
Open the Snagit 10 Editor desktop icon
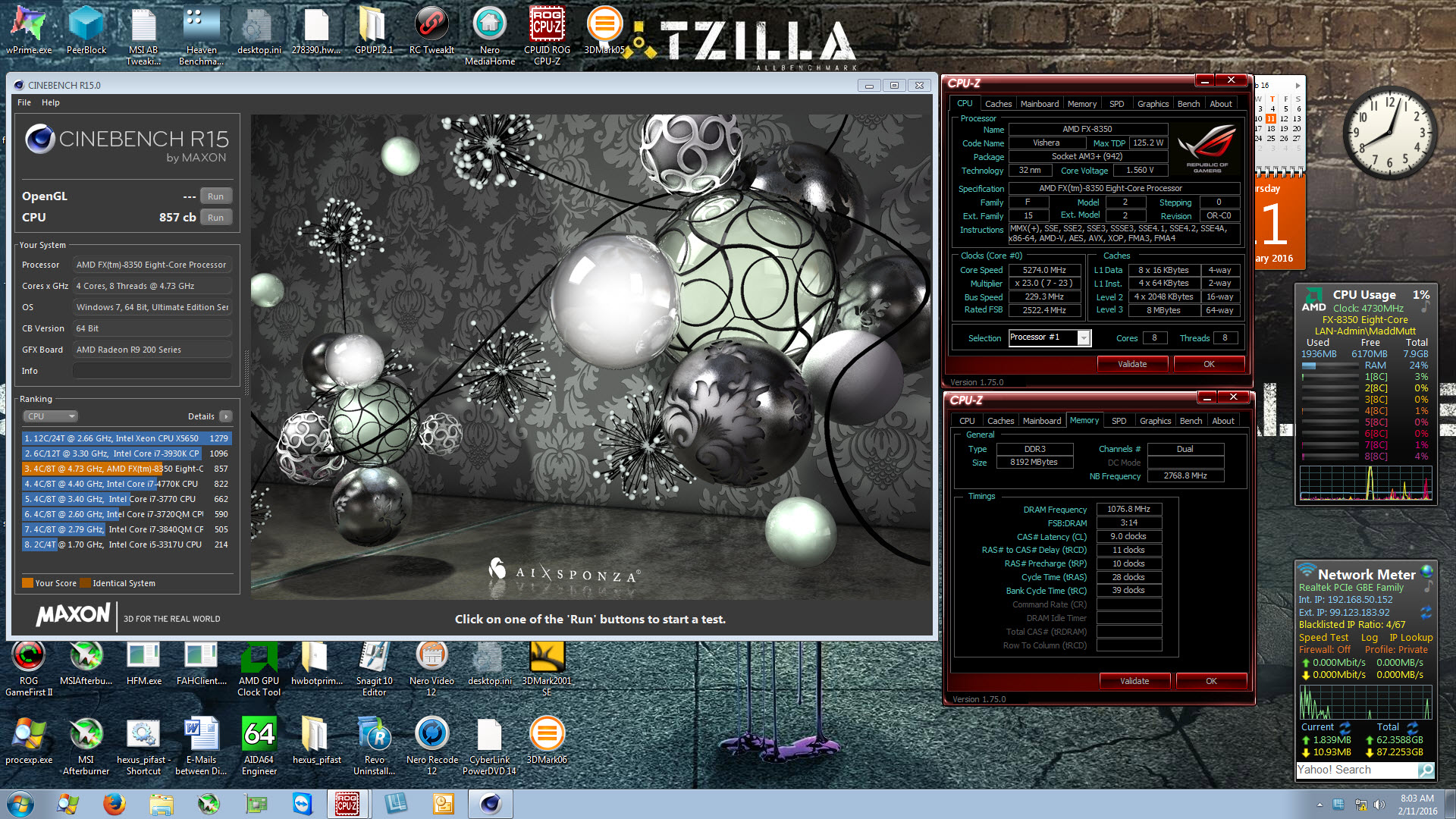pos(374,669)
